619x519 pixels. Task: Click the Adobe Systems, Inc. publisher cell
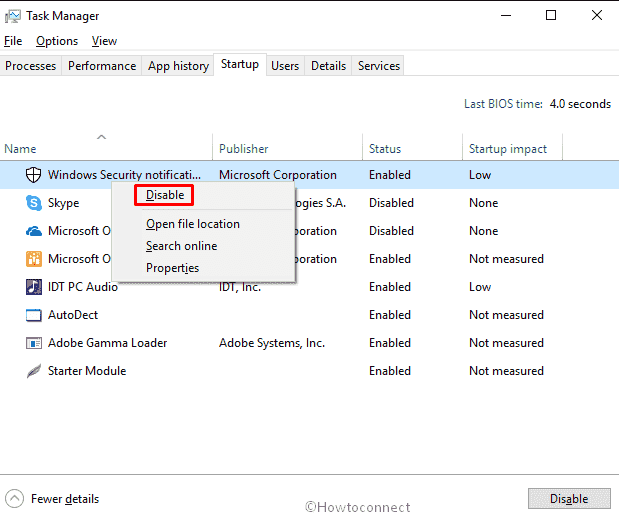point(272,343)
